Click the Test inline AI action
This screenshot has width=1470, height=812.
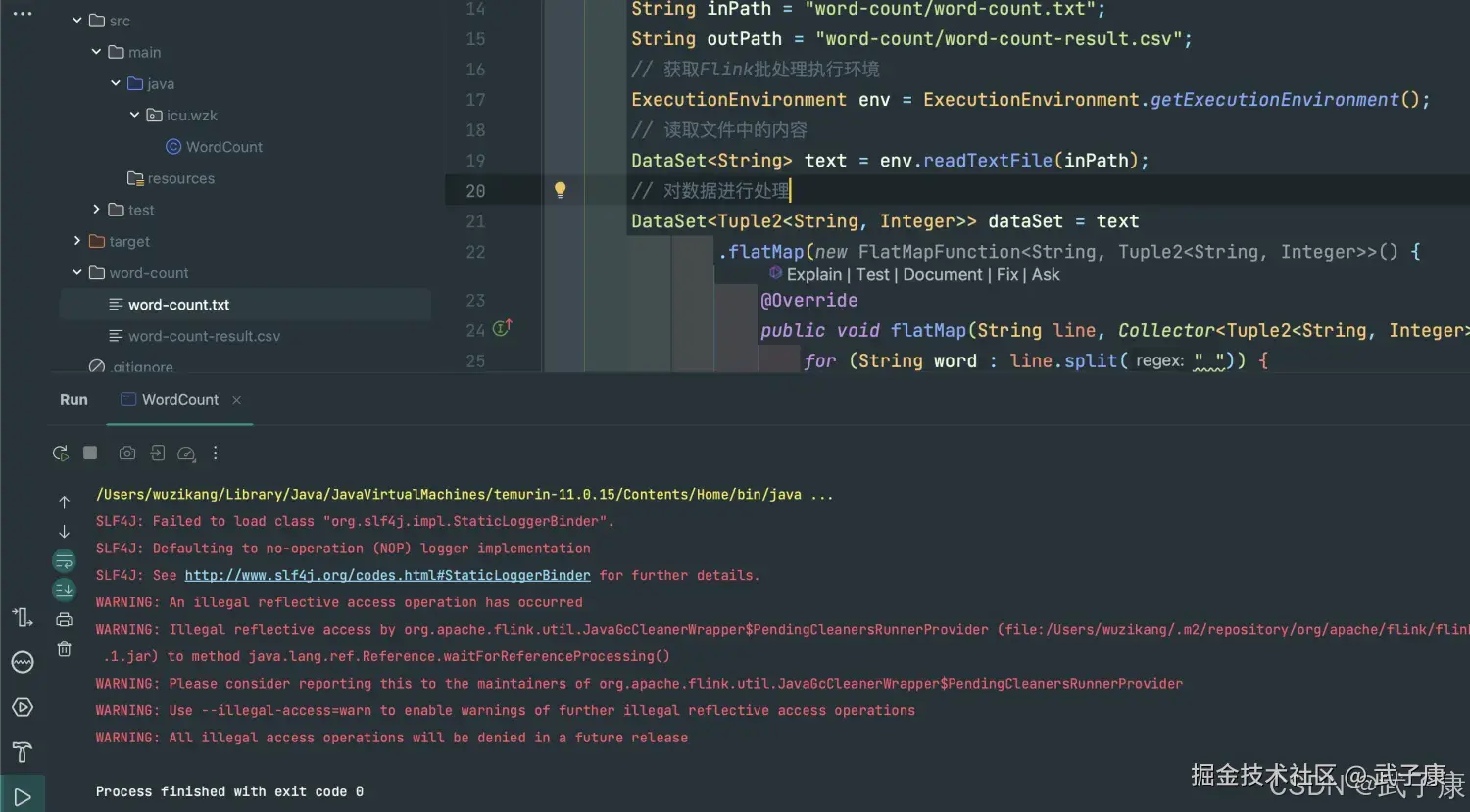(873, 275)
